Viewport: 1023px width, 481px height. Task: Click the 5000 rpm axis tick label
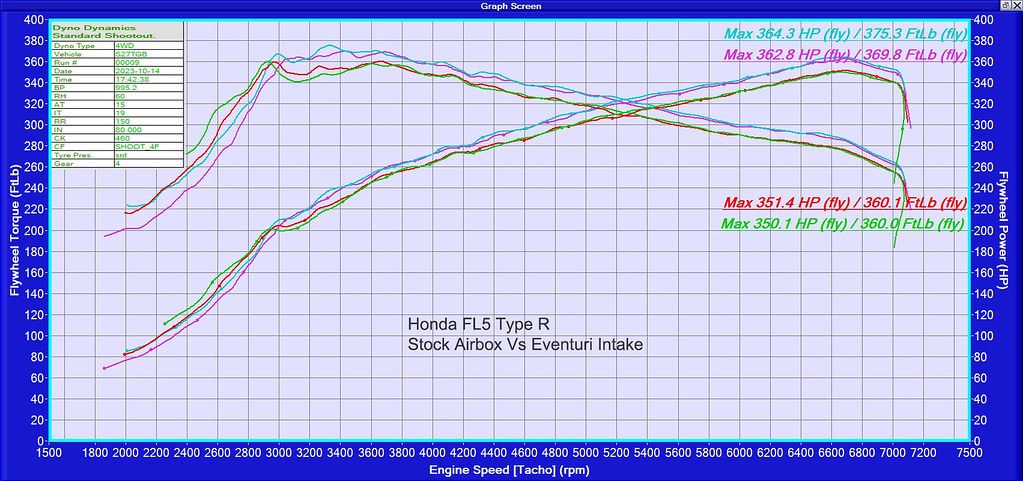click(x=585, y=452)
